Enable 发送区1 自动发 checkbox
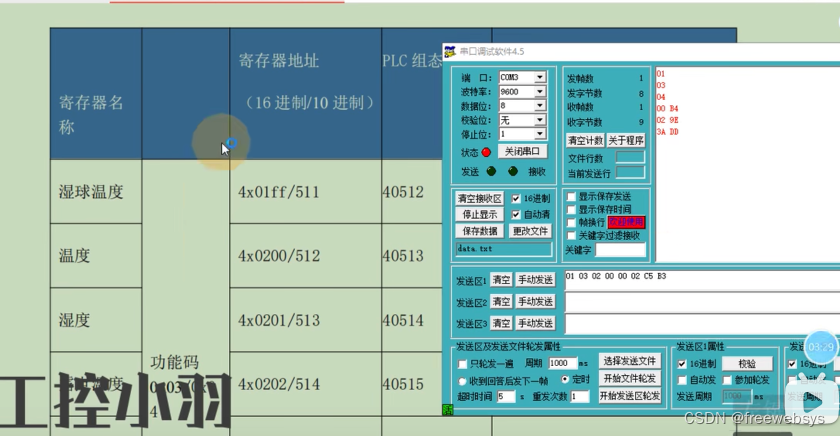Screen dimensions: 840x436 (x=682, y=380)
